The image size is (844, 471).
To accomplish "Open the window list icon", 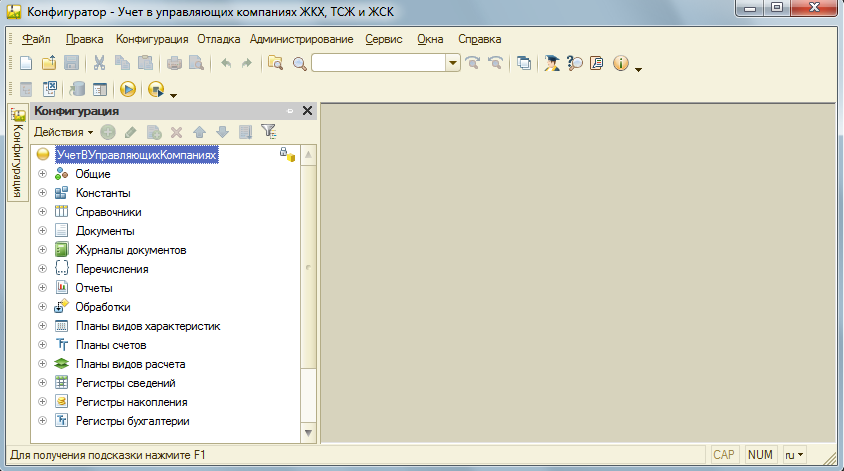I will 524,63.
